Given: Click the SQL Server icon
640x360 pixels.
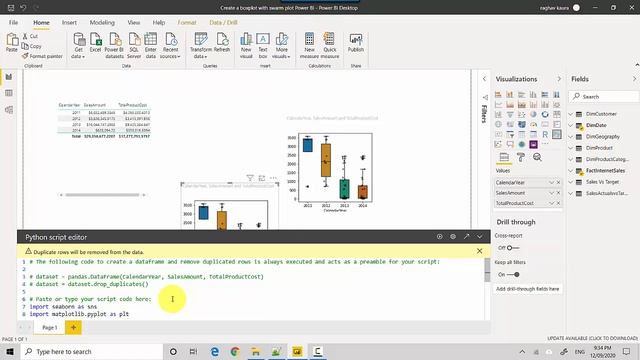Looking at the screenshot, I should (134, 46).
